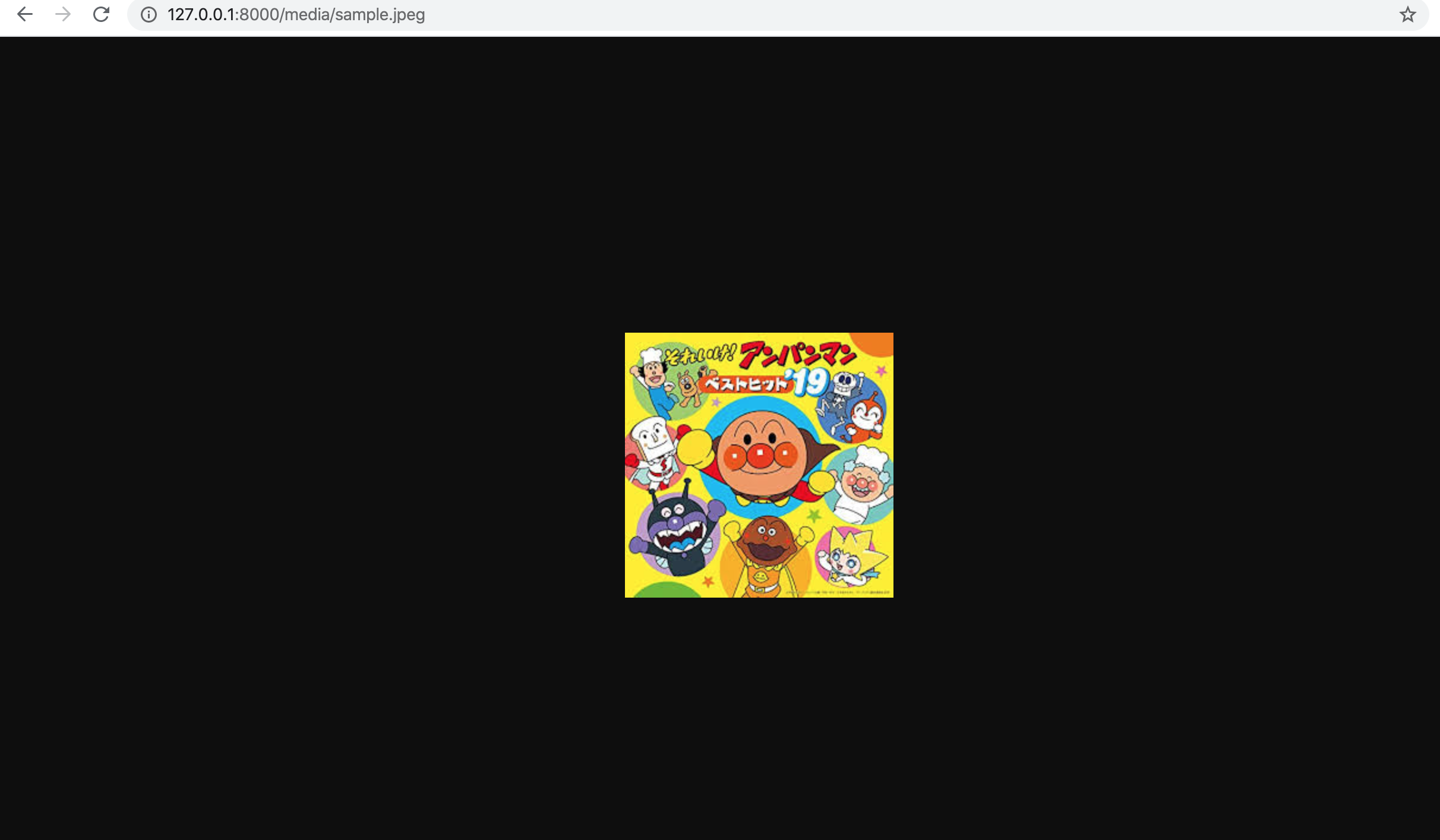Viewport: 1440px width, 840px height.
Task: Reload the sample.jpeg page
Action: 102,14
